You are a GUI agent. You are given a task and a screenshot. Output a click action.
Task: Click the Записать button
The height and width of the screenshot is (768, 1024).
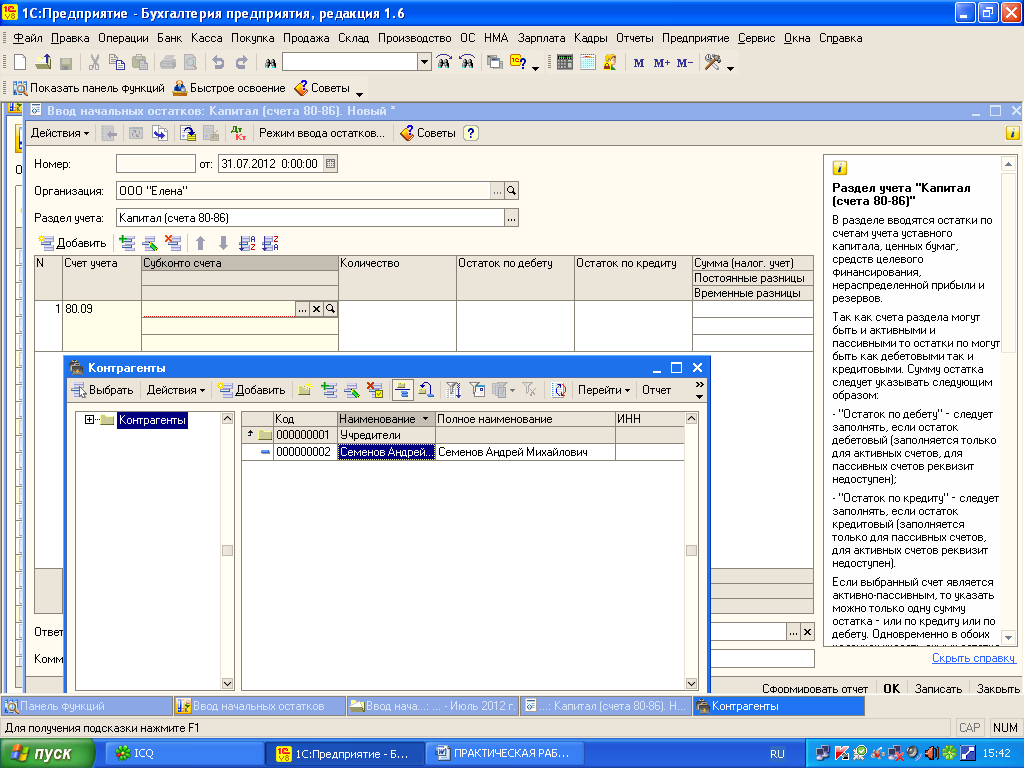938,688
